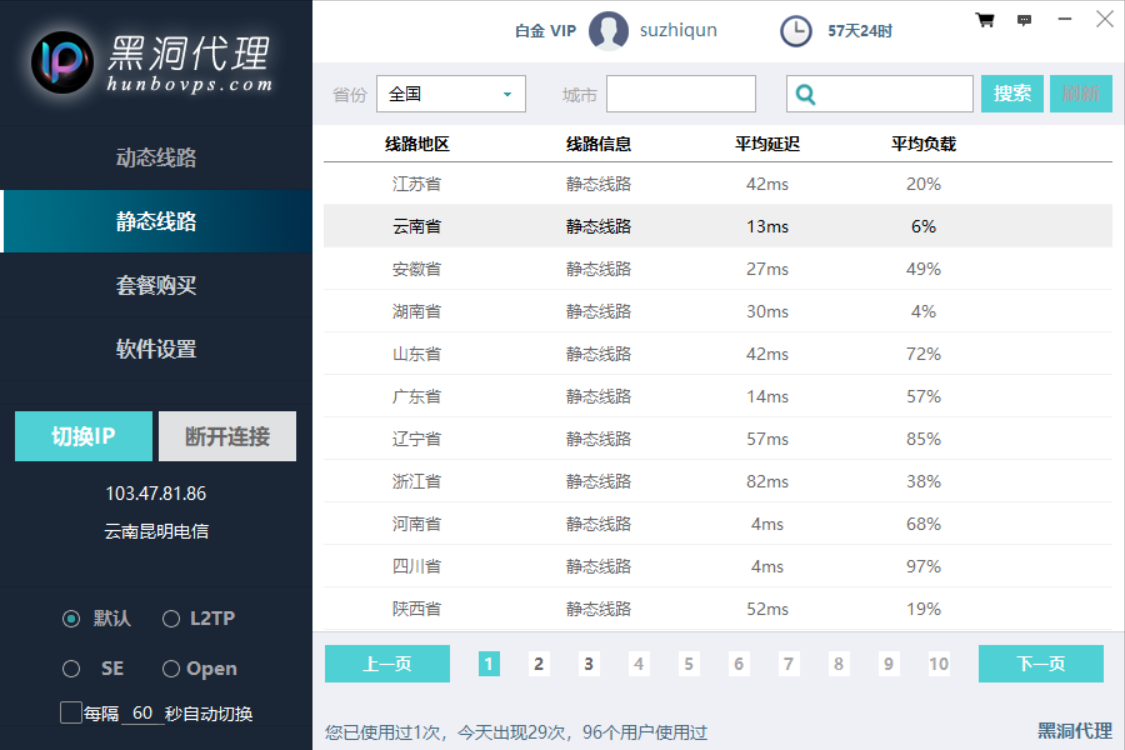Select the L2TP protocol option

point(171,619)
